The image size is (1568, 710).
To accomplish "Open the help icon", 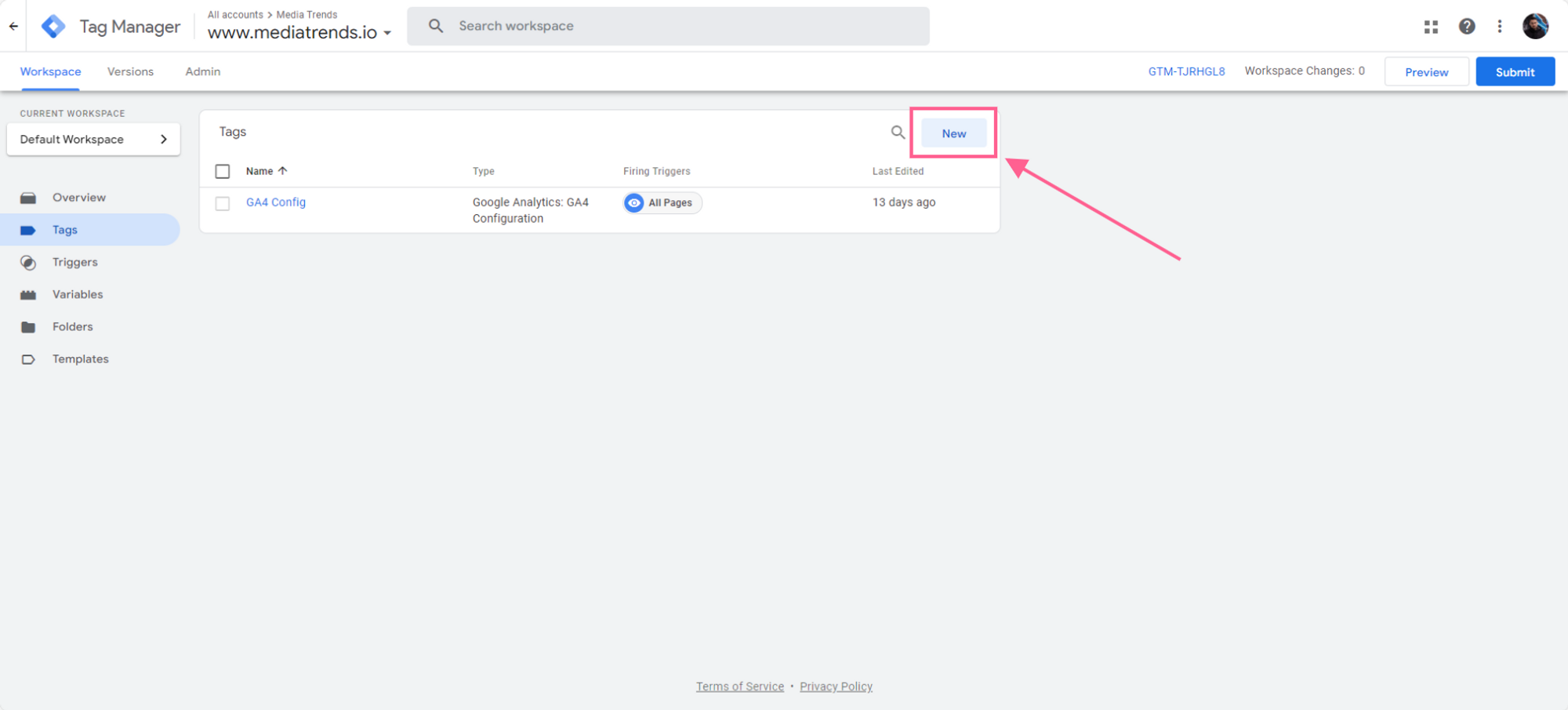I will pyautogui.click(x=1467, y=27).
